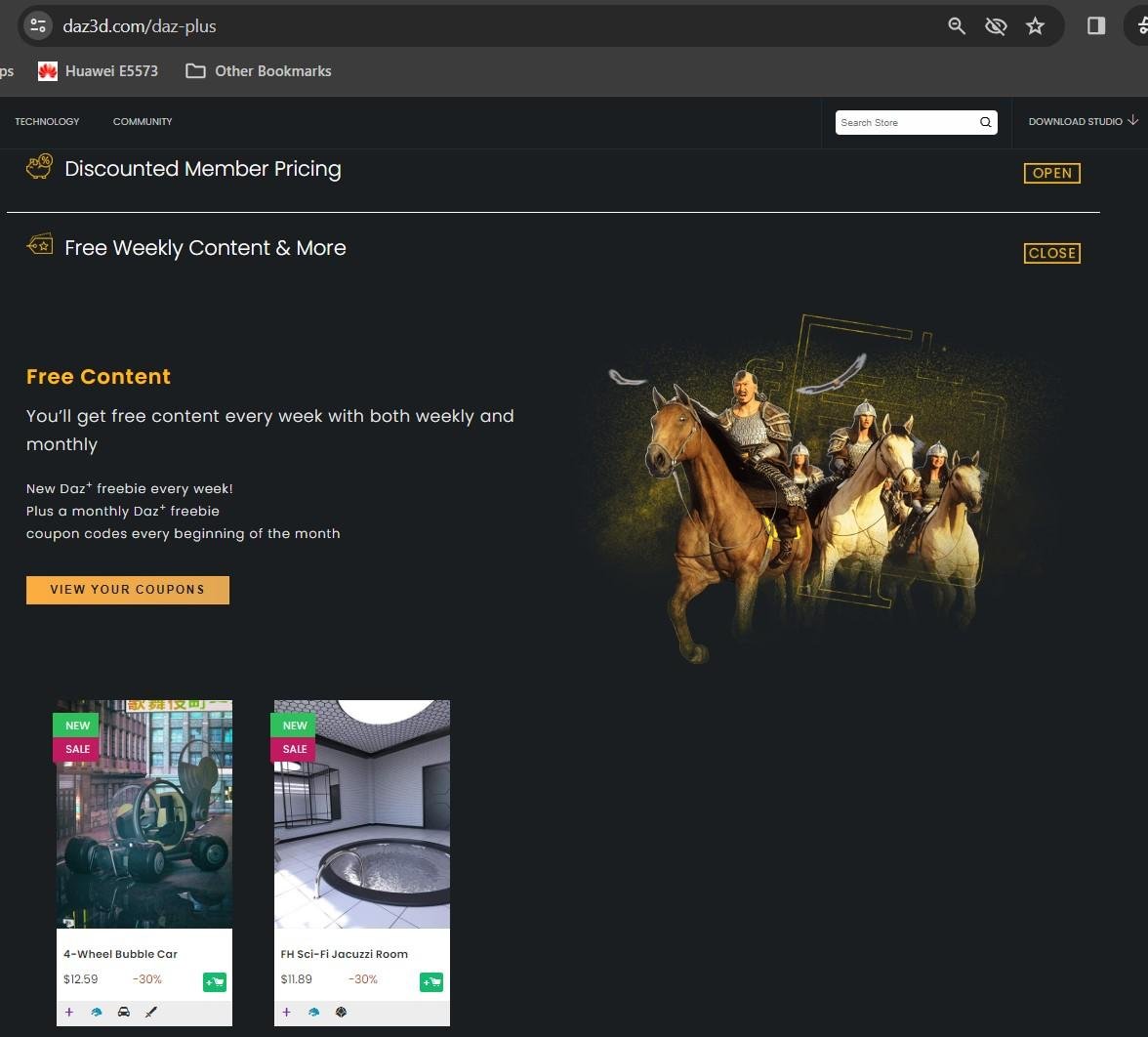The width and height of the screenshot is (1148, 1037).
Task: Expand Discounted Member Pricing with OPEN button
Action: (x=1051, y=173)
